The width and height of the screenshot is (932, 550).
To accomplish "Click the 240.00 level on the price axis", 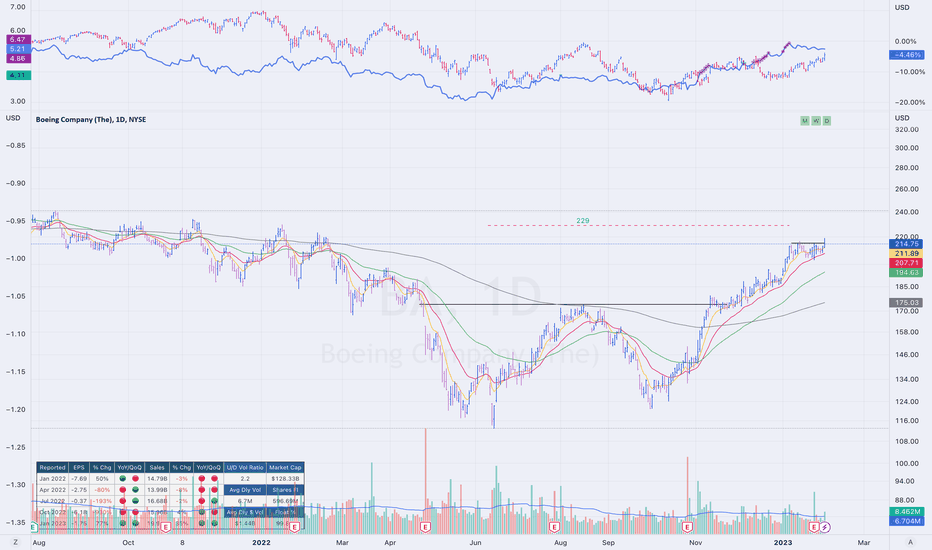I will pyautogui.click(x=906, y=212).
